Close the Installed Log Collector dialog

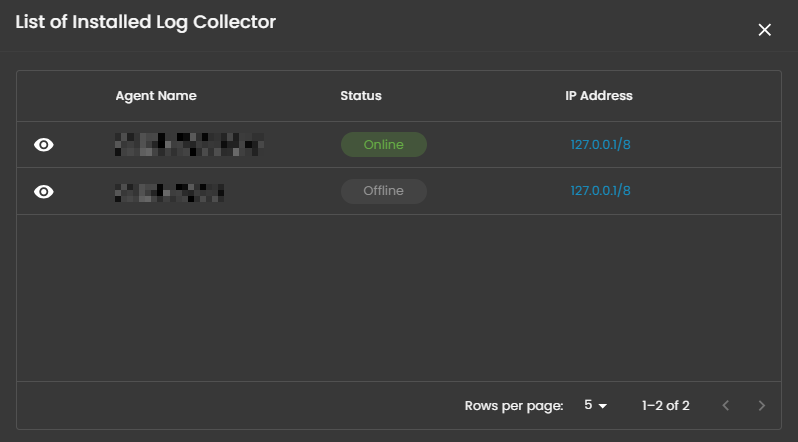(765, 30)
